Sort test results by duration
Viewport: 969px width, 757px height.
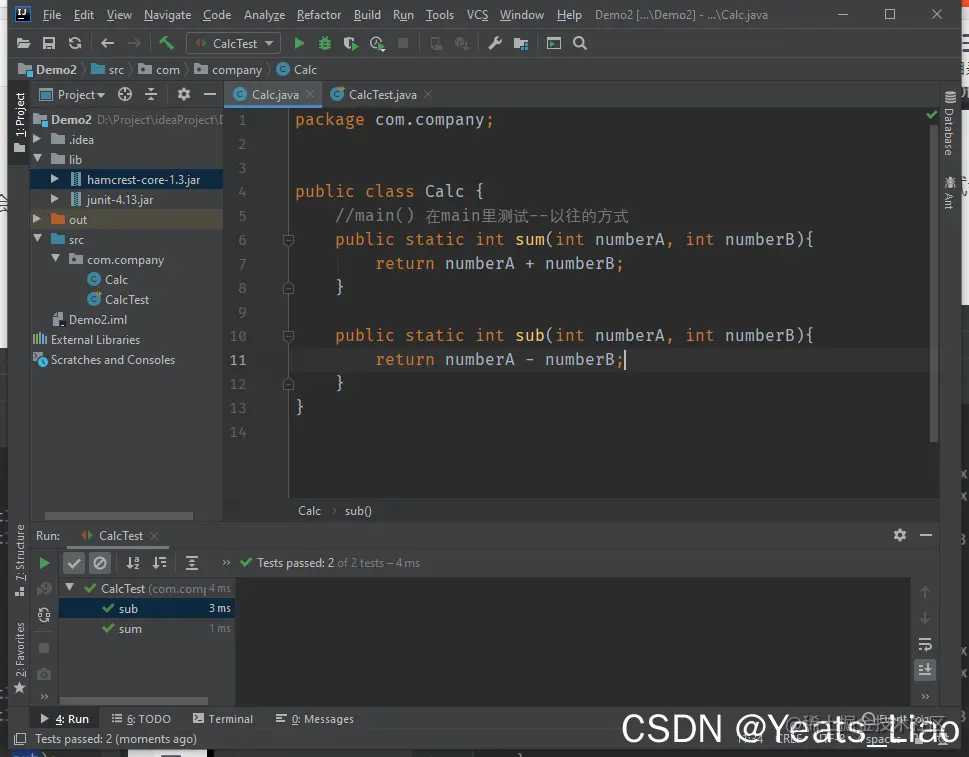[159, 563]
